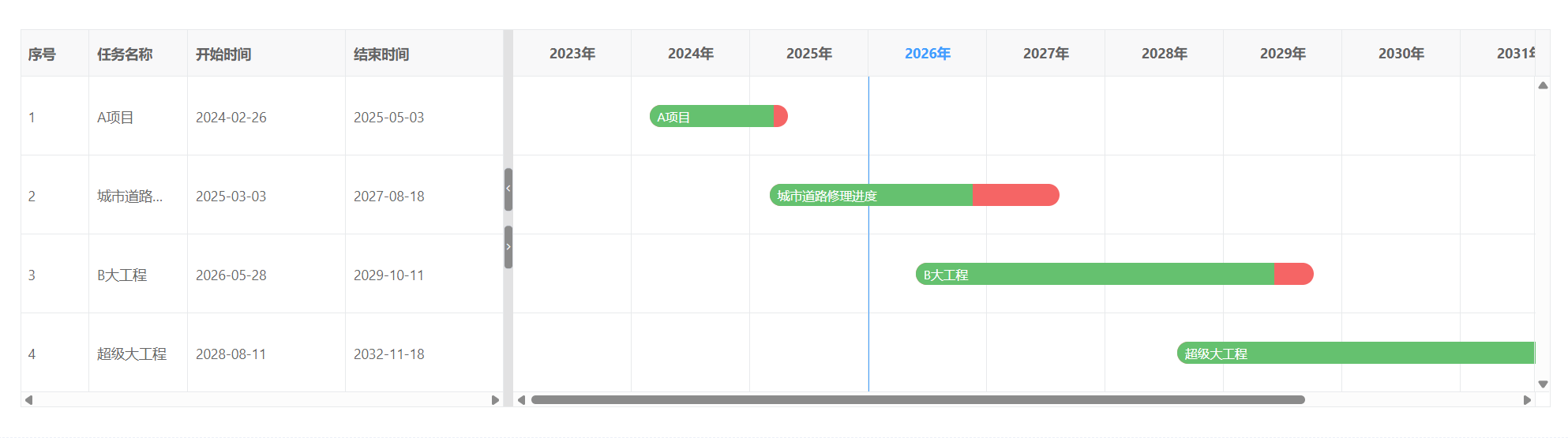
Task: Click start date 2028-08-11
Action: point(231,354)
